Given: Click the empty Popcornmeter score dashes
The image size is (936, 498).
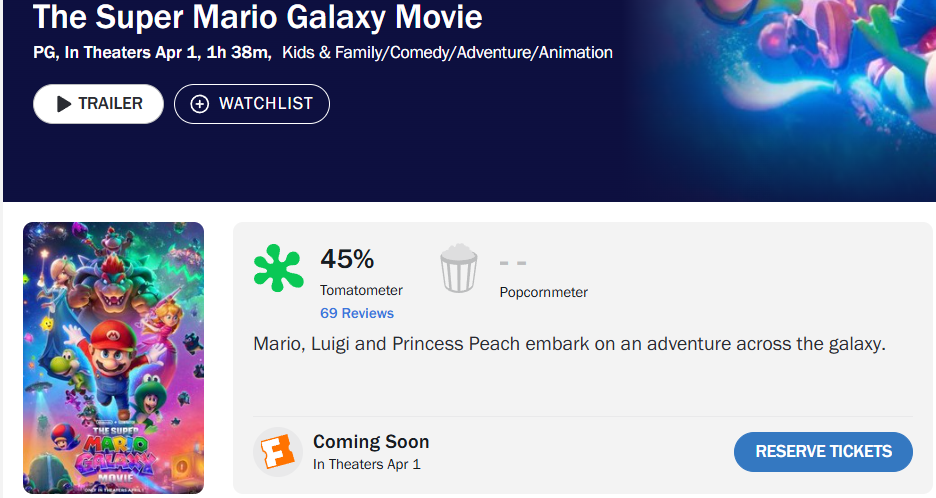Looking at the screenshot, I should tap(513, 263).
